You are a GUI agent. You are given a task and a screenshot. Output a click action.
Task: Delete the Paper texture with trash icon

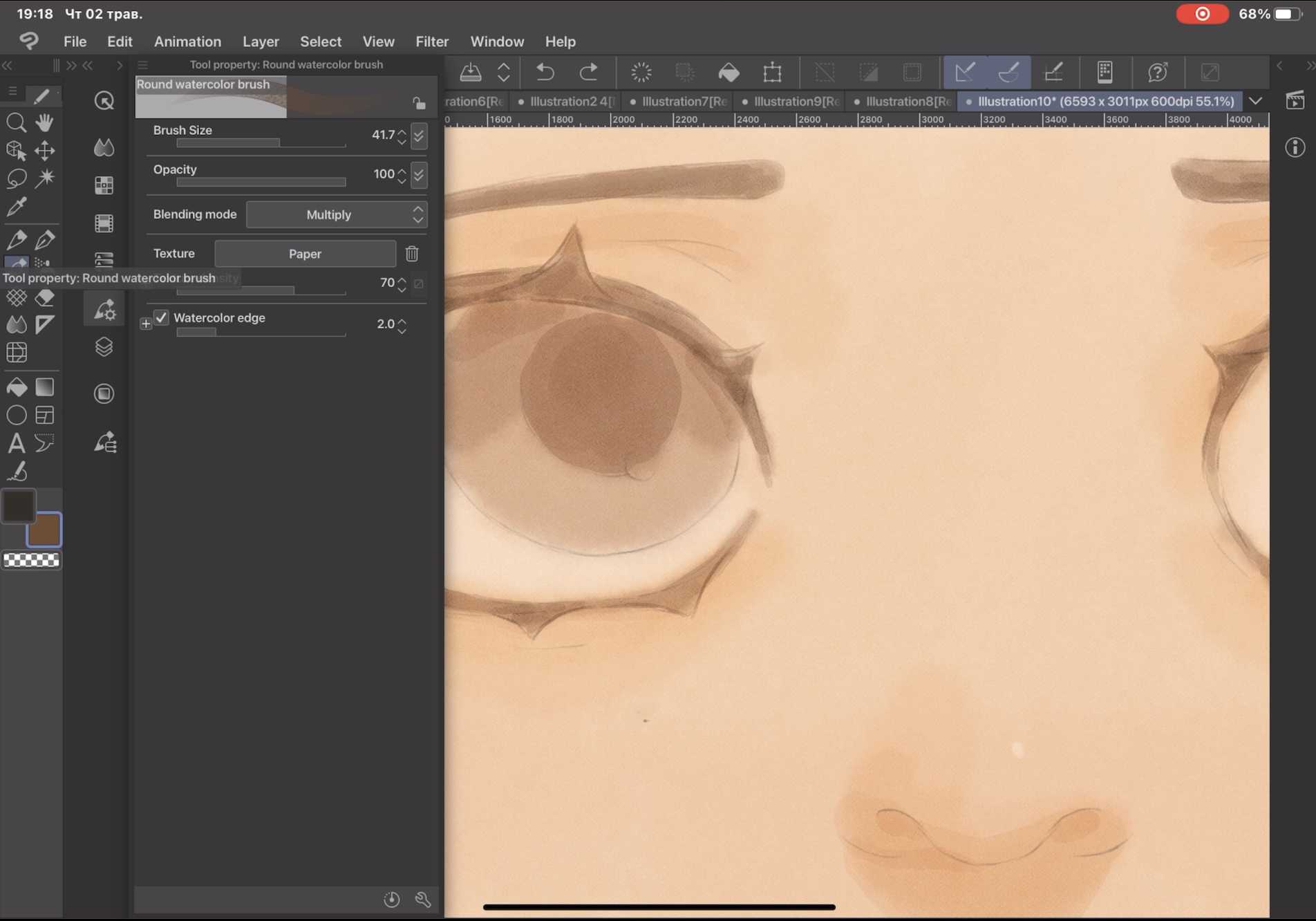tap(412, 254)
